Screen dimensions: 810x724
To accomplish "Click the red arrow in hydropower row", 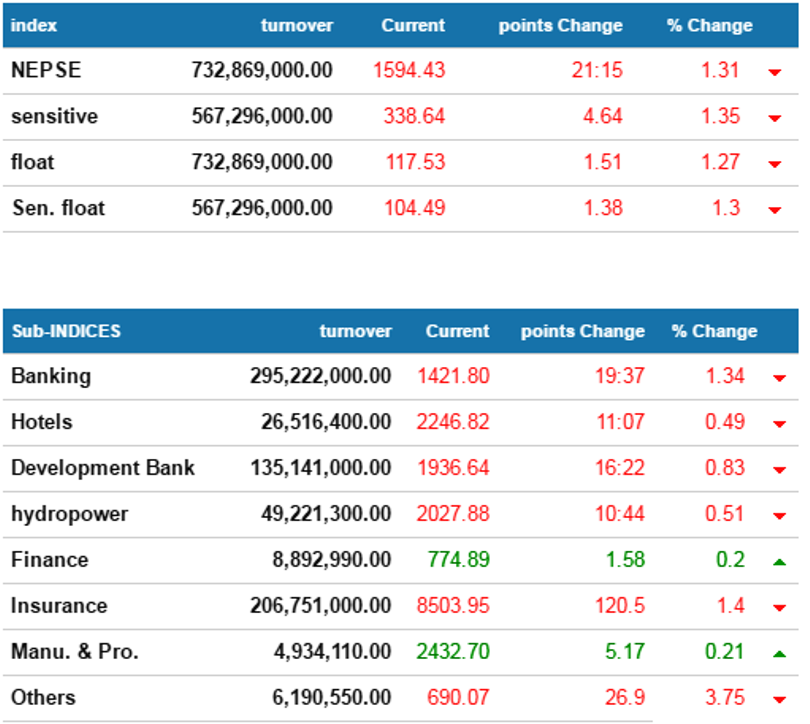I will point(779,516).
